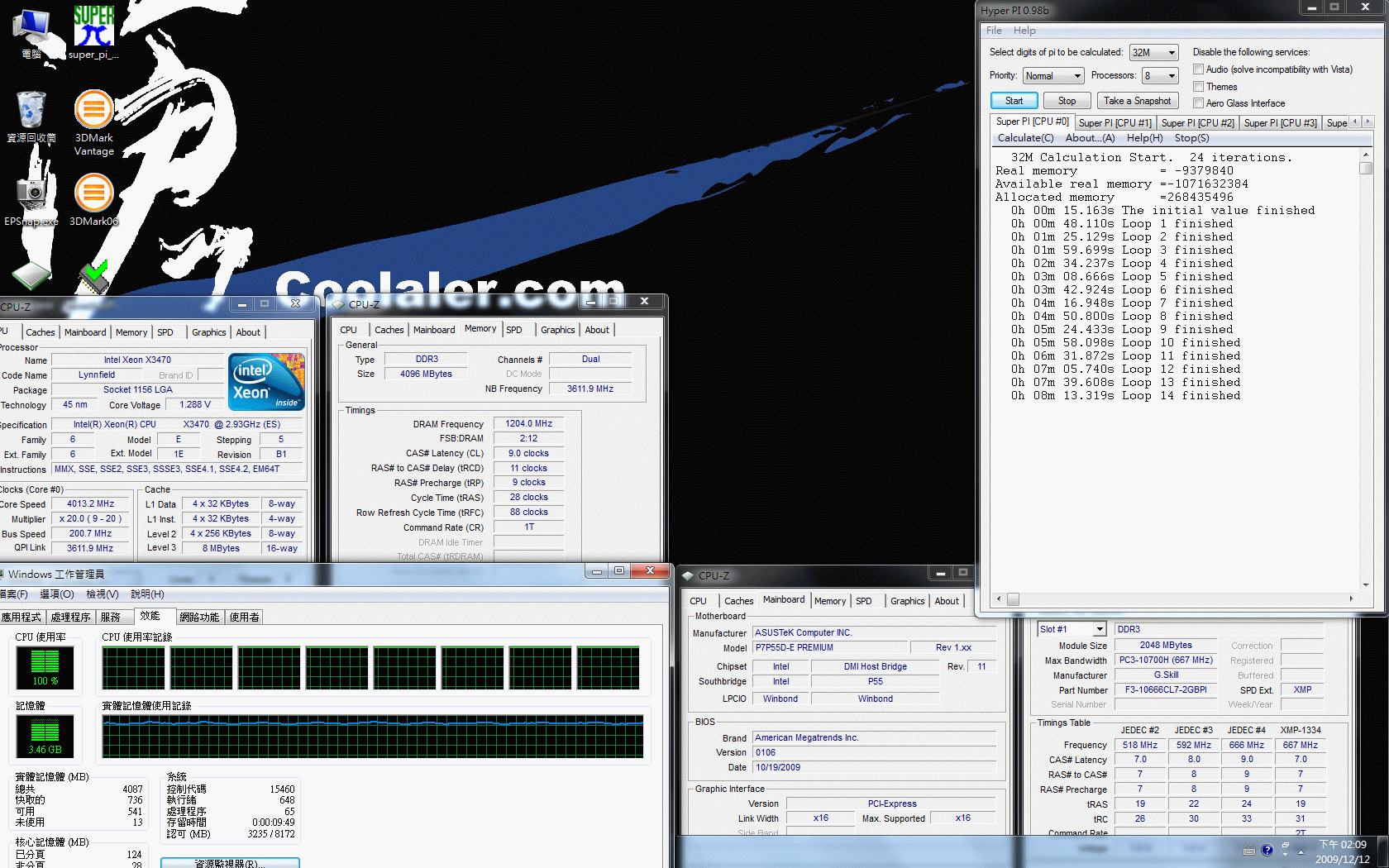The width and height of the screenshot is (1389, 868).
Task: Open SPD tab in CPU-Z Memory window
Action: point(513,330)
